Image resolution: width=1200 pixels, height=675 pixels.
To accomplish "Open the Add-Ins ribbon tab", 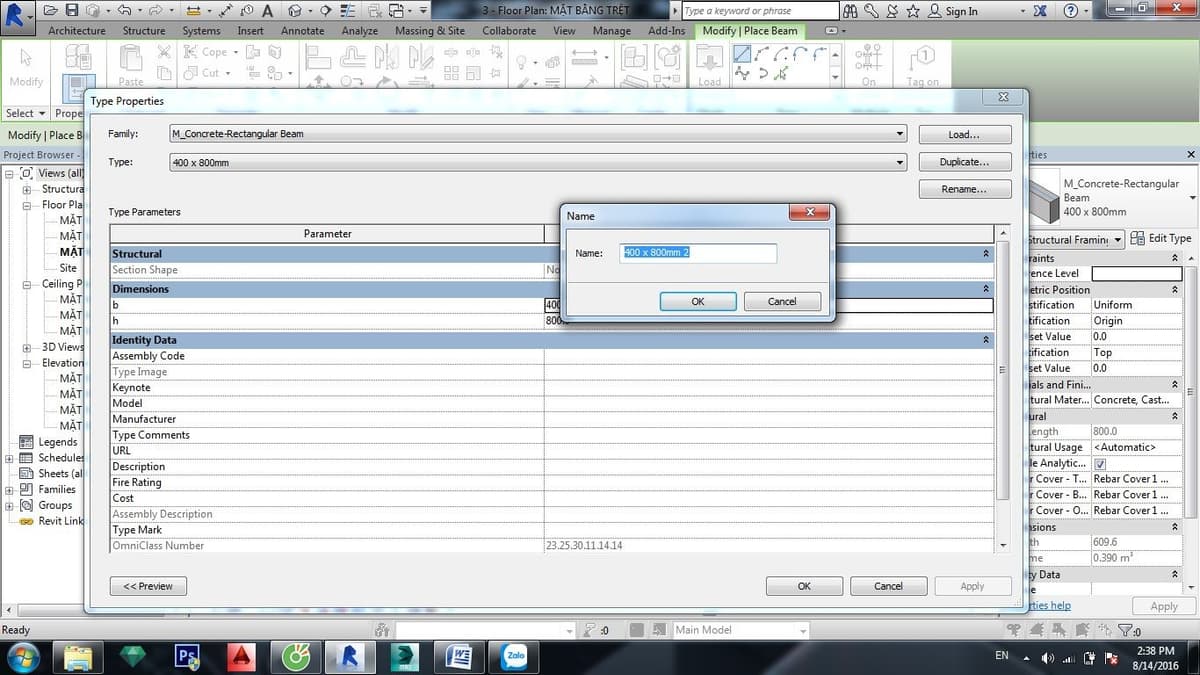I will coord(667,31).
